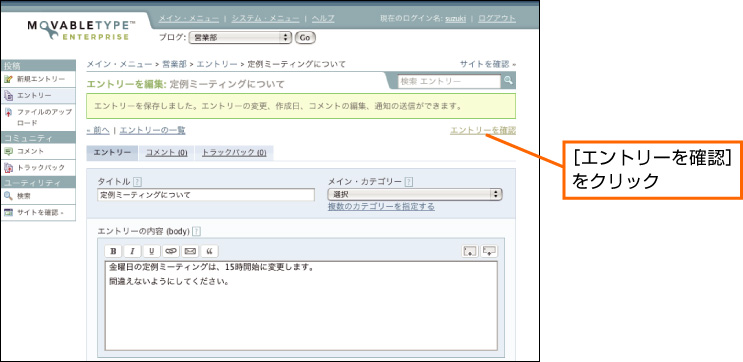This screenshot has height=362, width=743.
Task: Click メイン・メニュー in the breadcrumb
Action: (120, 64)
